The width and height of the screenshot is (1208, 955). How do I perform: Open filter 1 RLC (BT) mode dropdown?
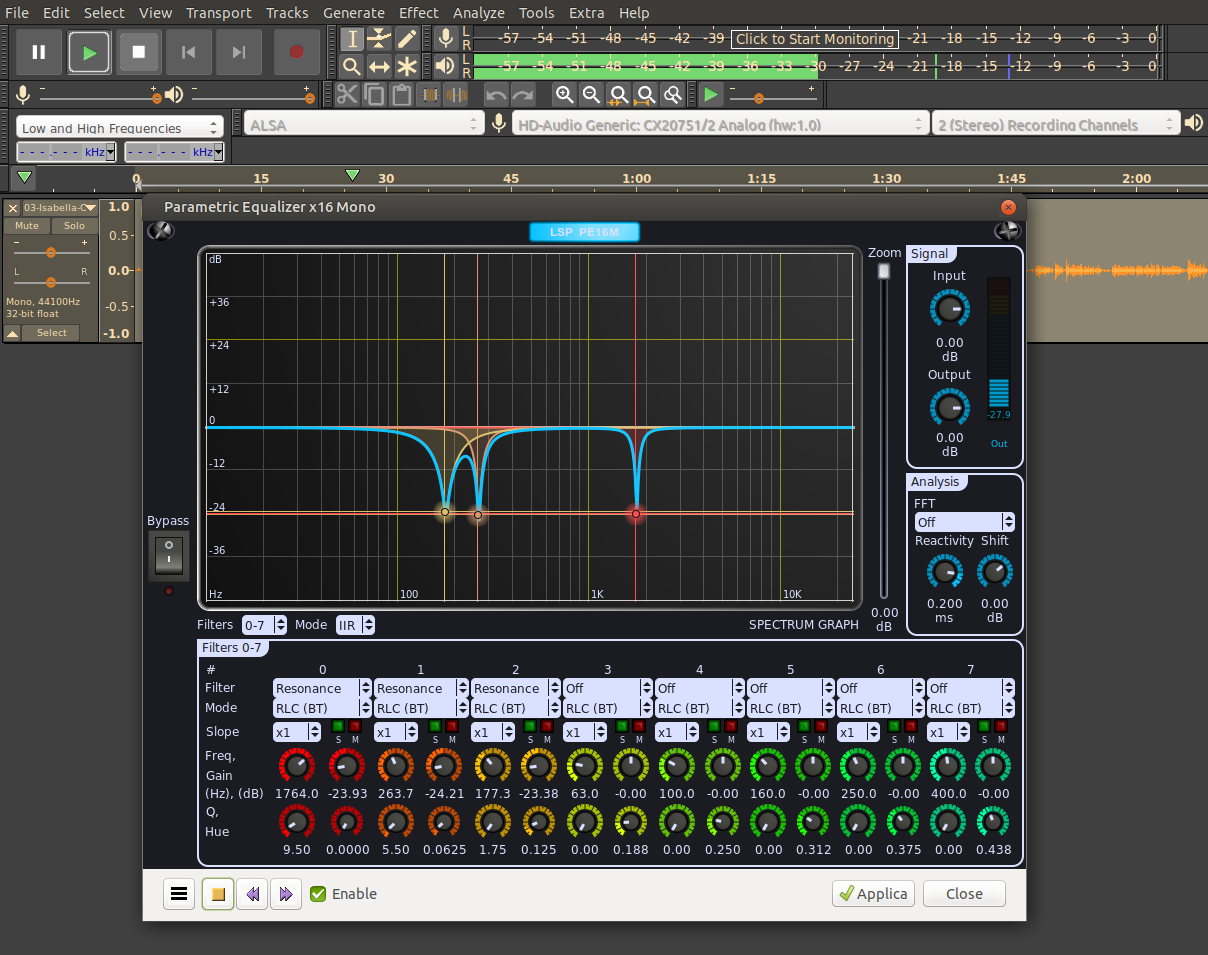(421, 708)
